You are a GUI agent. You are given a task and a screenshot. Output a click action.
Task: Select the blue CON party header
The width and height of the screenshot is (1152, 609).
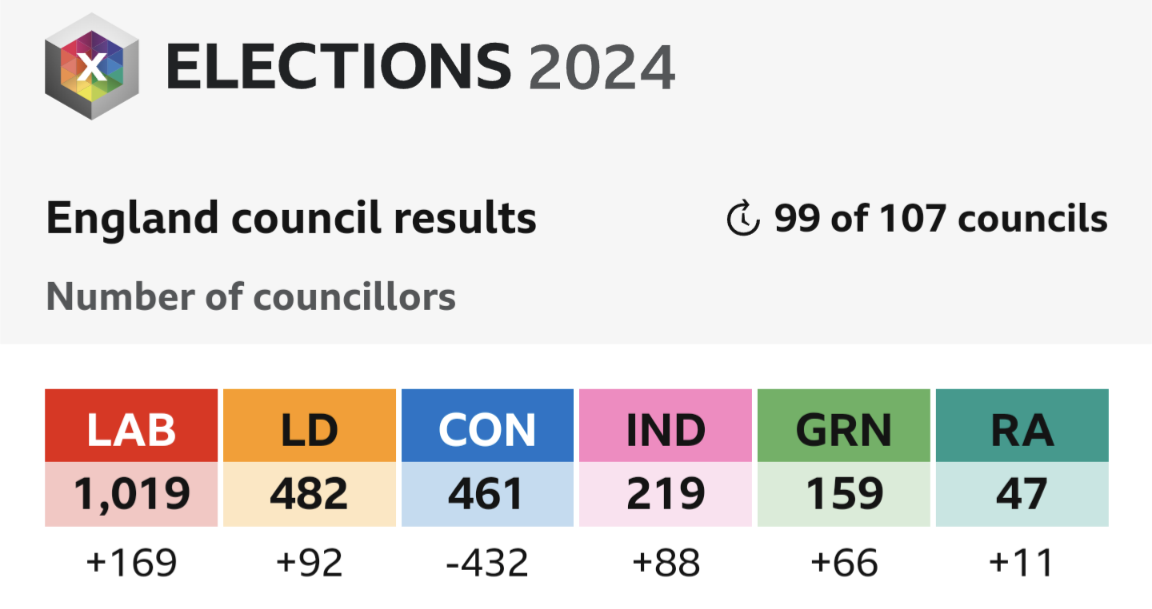point(487,426)
